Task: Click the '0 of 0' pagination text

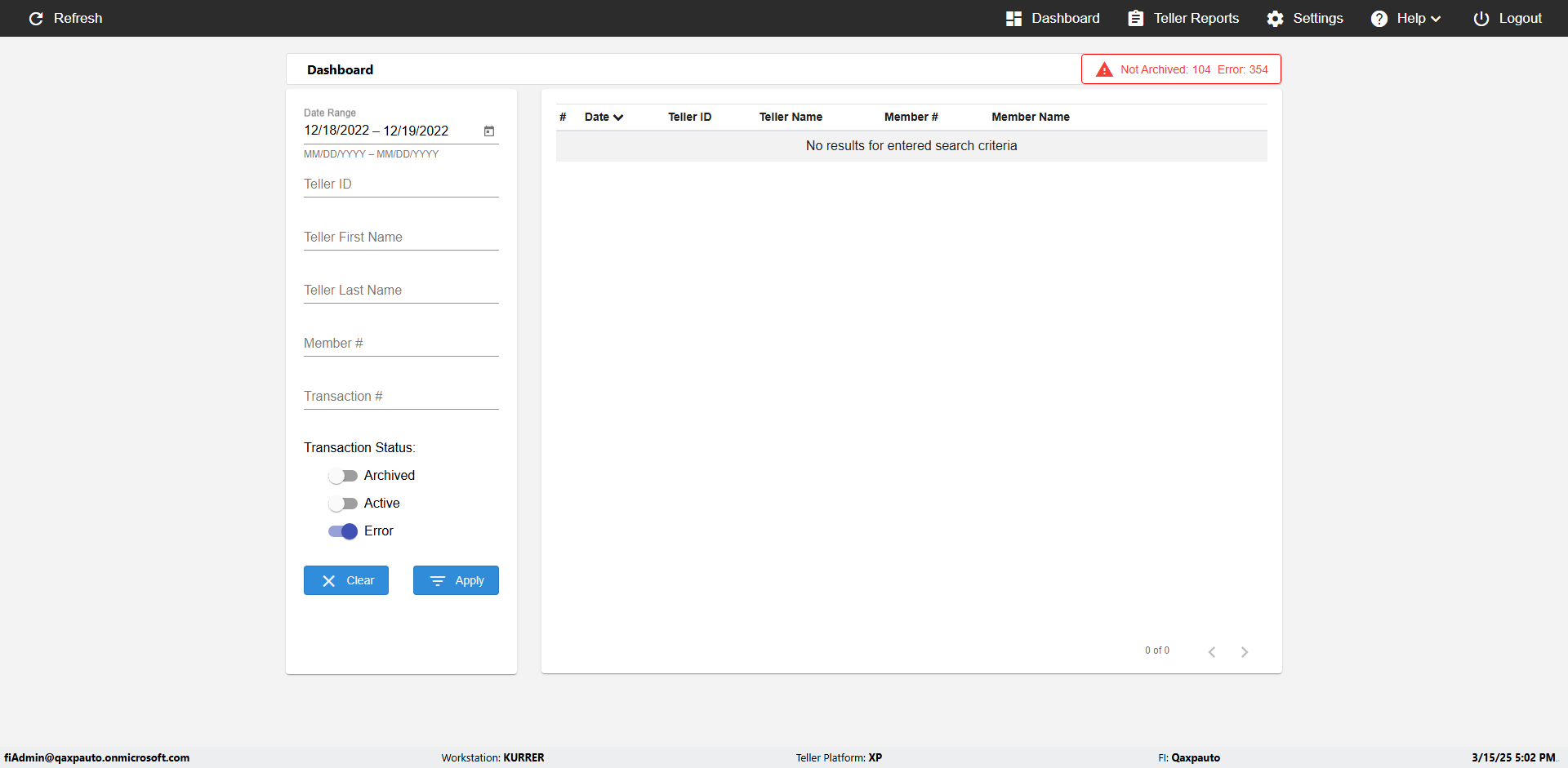Action: [x=1156, y=650]
